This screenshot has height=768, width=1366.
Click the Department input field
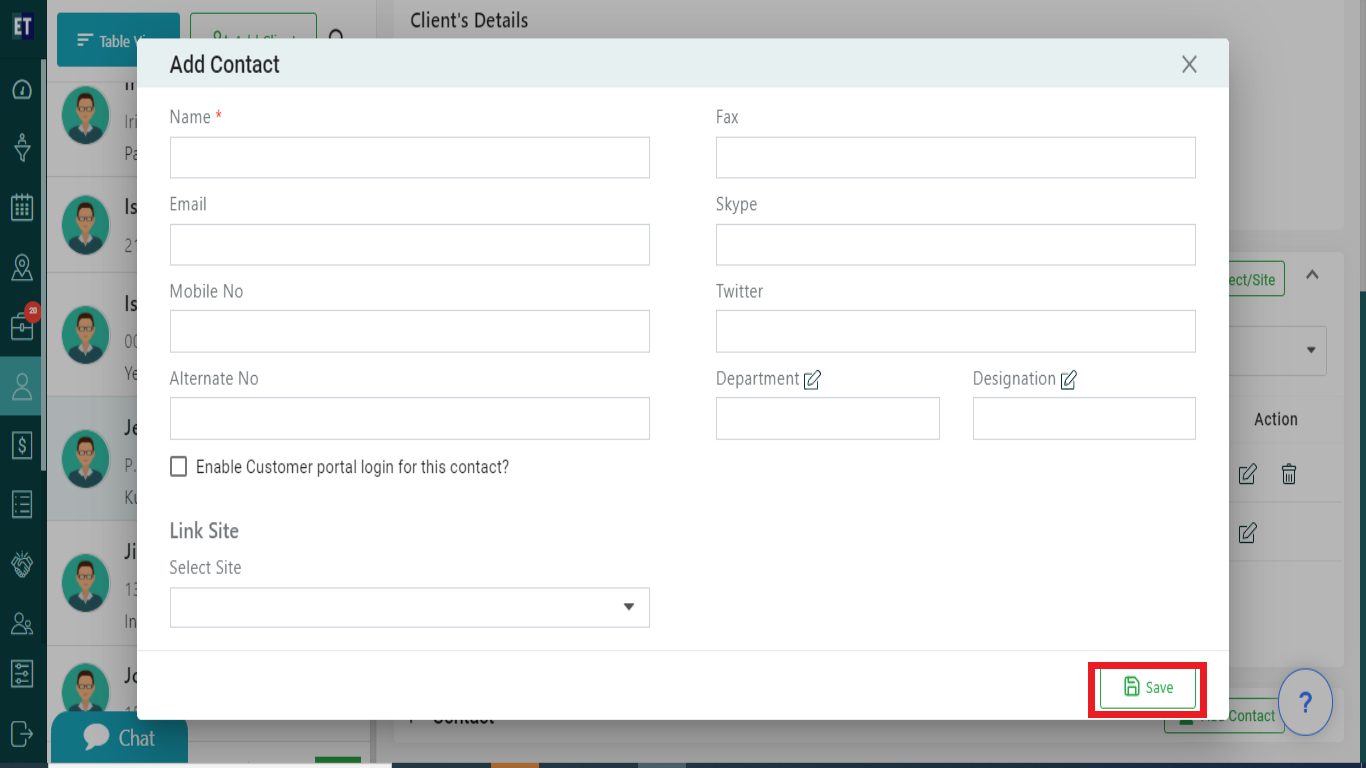tap(828, 418)
